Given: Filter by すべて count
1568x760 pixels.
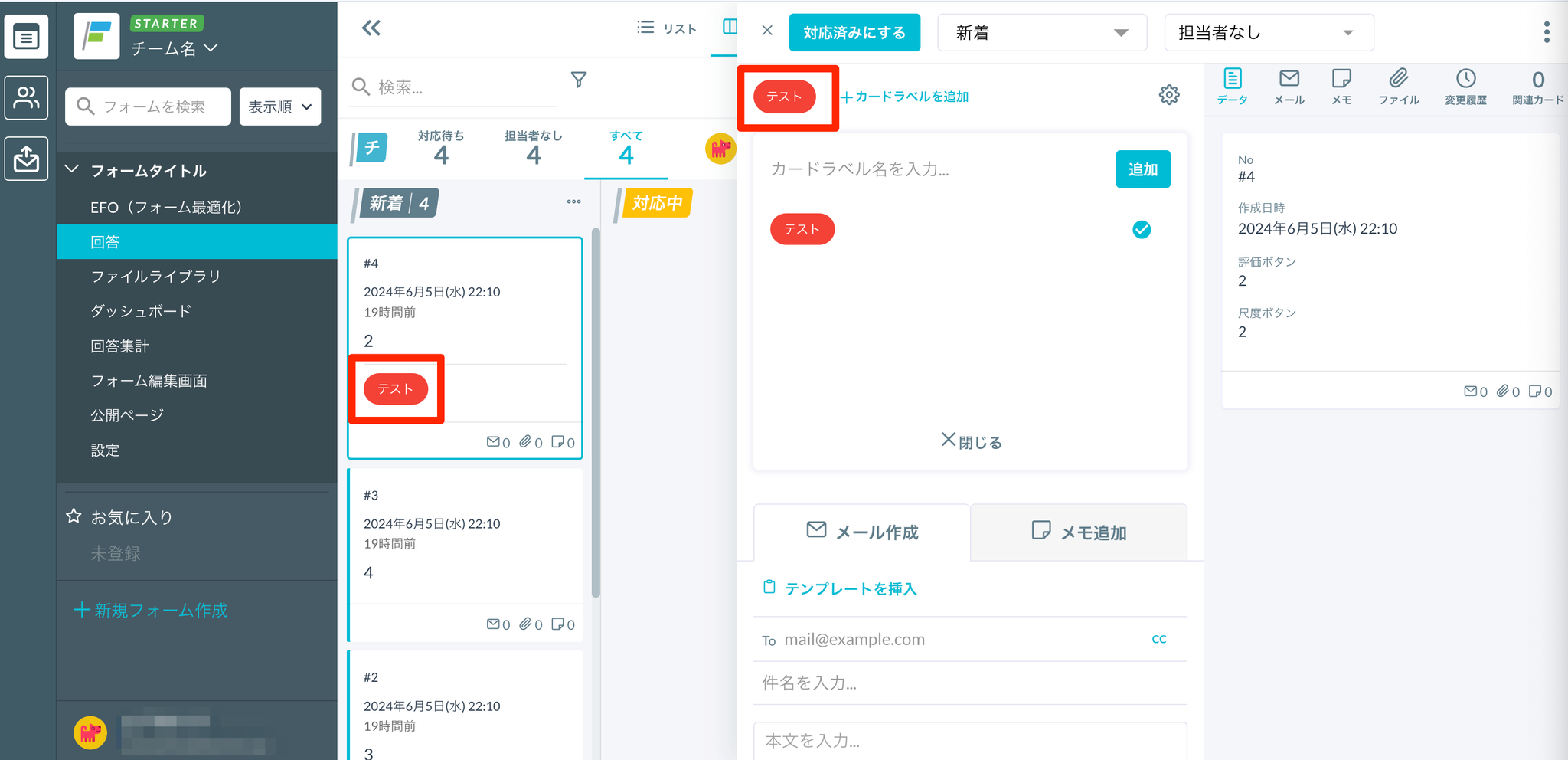Looking at the screenshot, I should (x=626, y=148).
